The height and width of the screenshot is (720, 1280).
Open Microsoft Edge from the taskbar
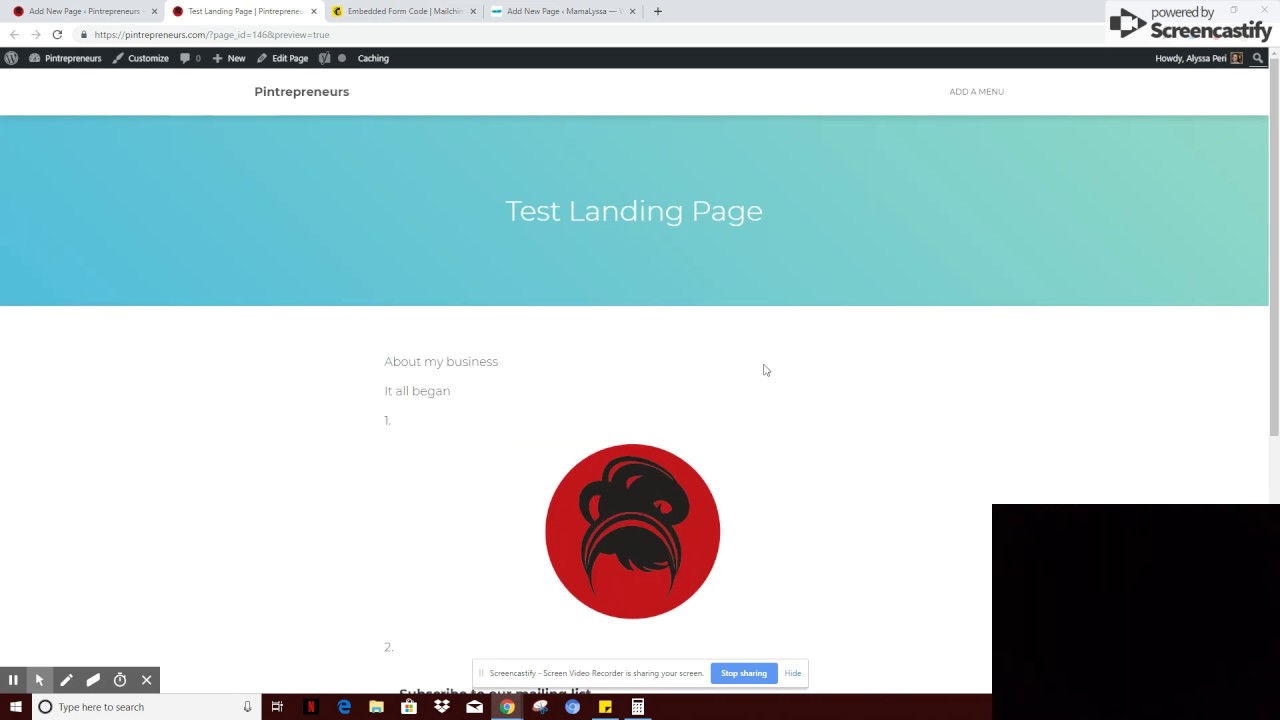(x=344, y=707)
